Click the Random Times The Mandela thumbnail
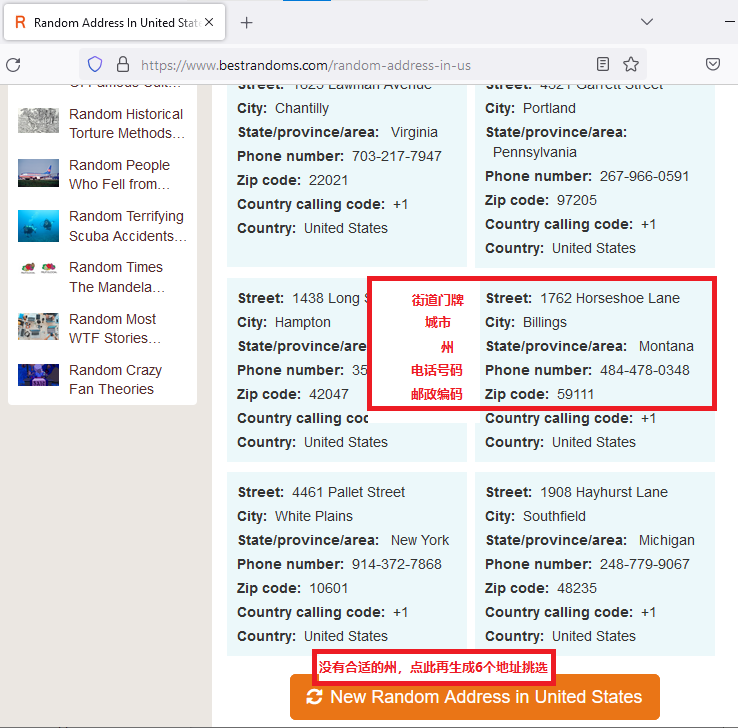 38,268
